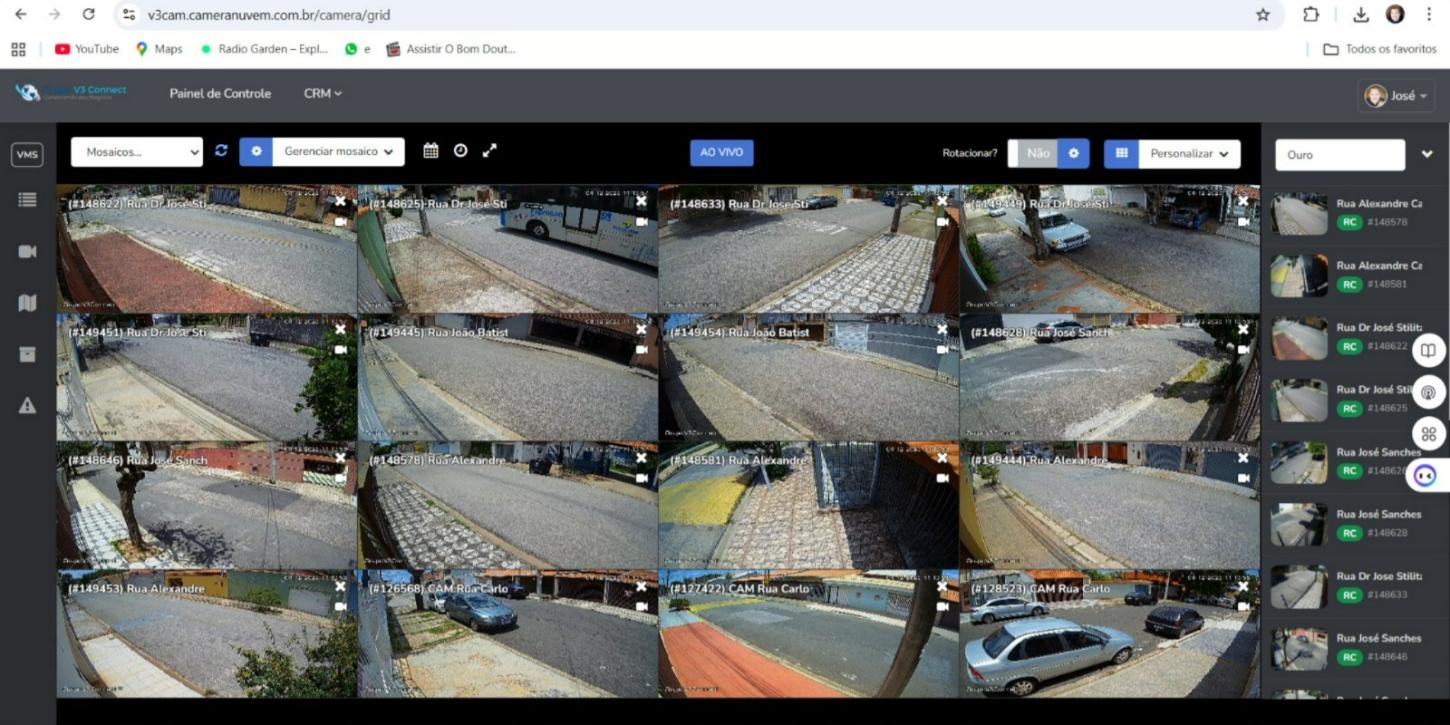Go to Painel de Controle
The height and width of the screenshot is (725, 1450).
(220, 93)
